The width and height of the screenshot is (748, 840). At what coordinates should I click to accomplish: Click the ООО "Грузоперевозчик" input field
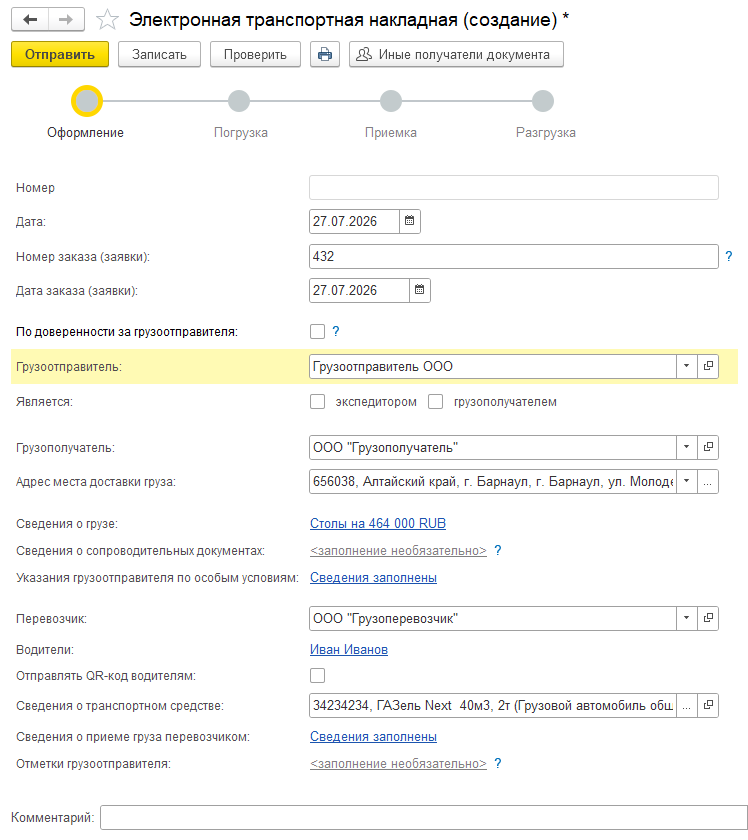(493, 618)
